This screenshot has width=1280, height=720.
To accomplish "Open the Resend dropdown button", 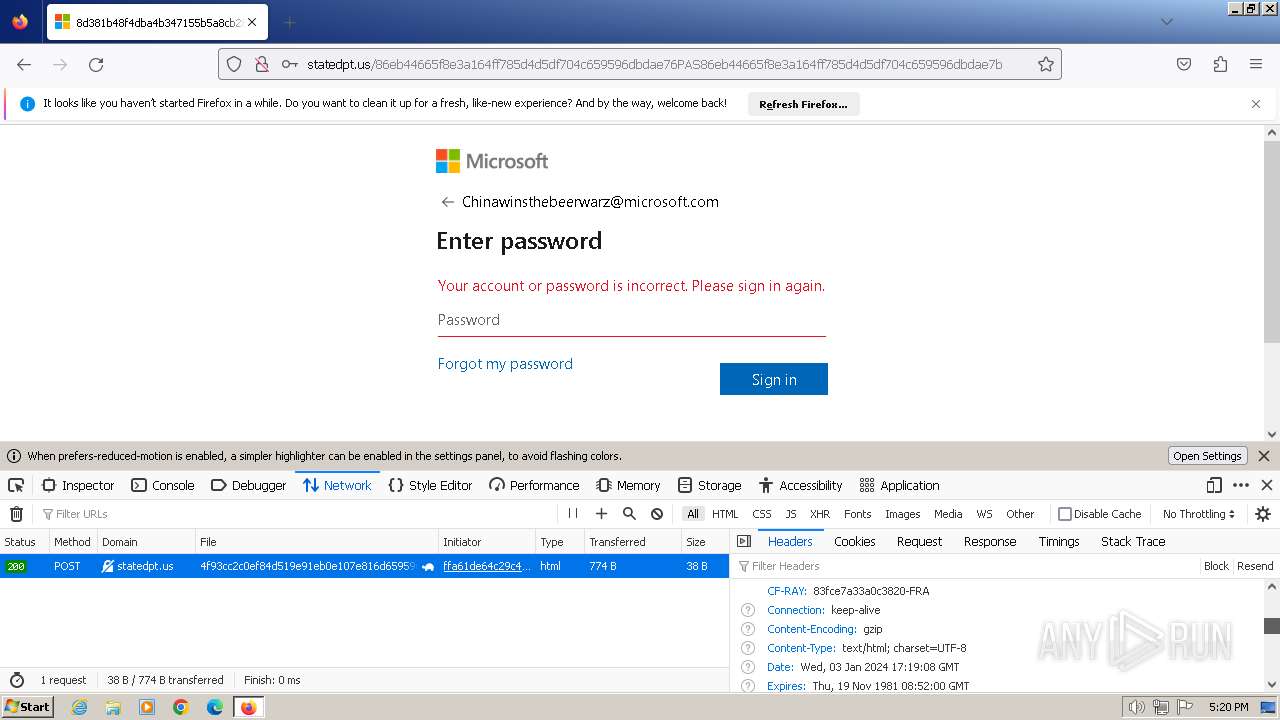I will (1255, 566).
